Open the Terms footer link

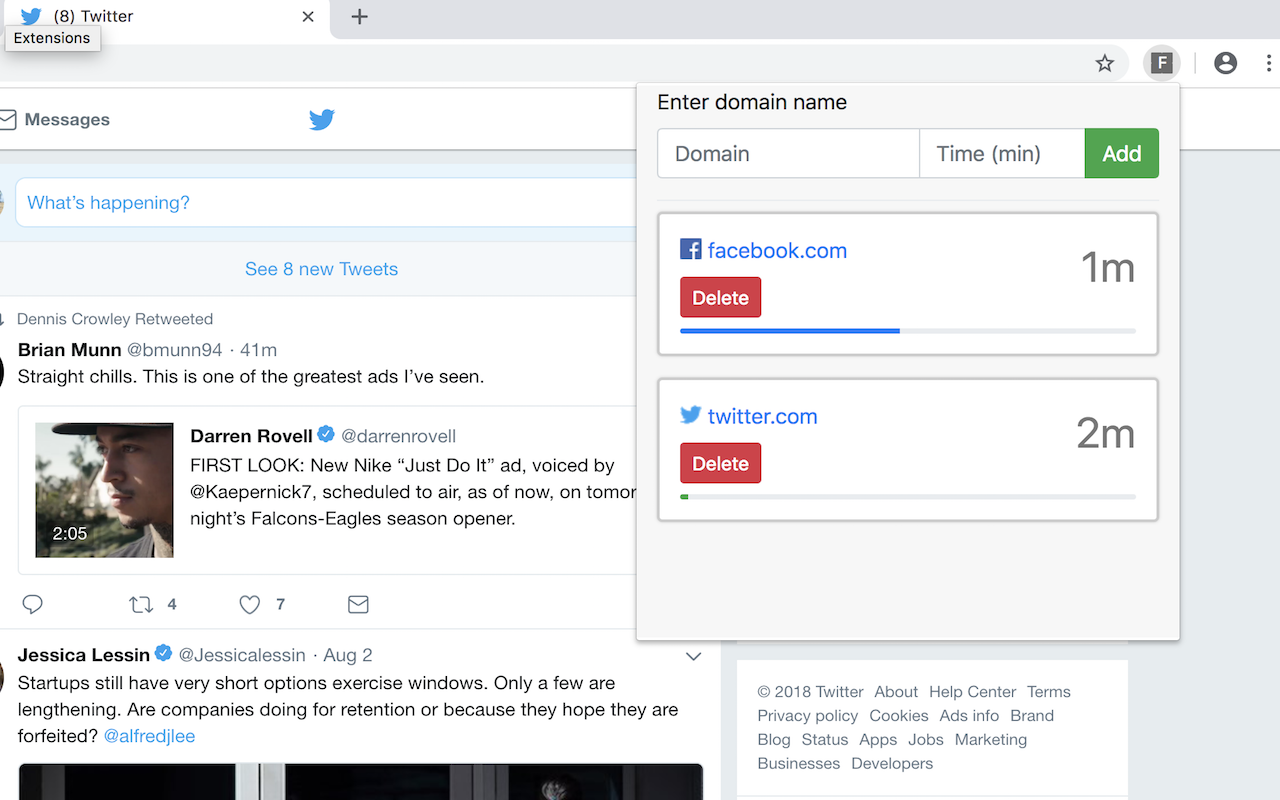1049,692
